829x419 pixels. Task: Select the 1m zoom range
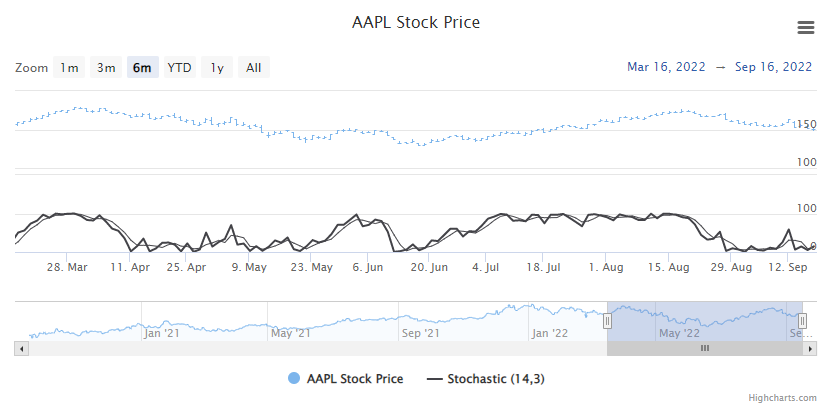click(69, 68)
